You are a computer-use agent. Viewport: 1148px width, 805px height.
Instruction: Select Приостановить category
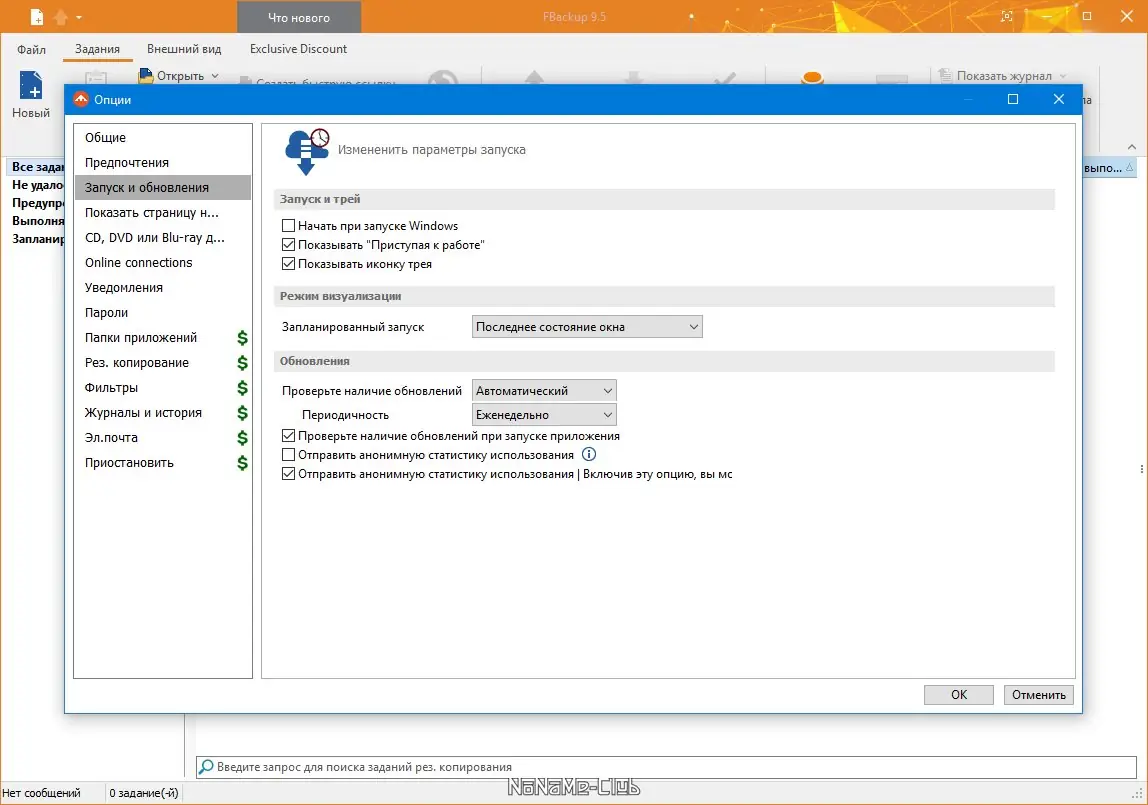163,463
